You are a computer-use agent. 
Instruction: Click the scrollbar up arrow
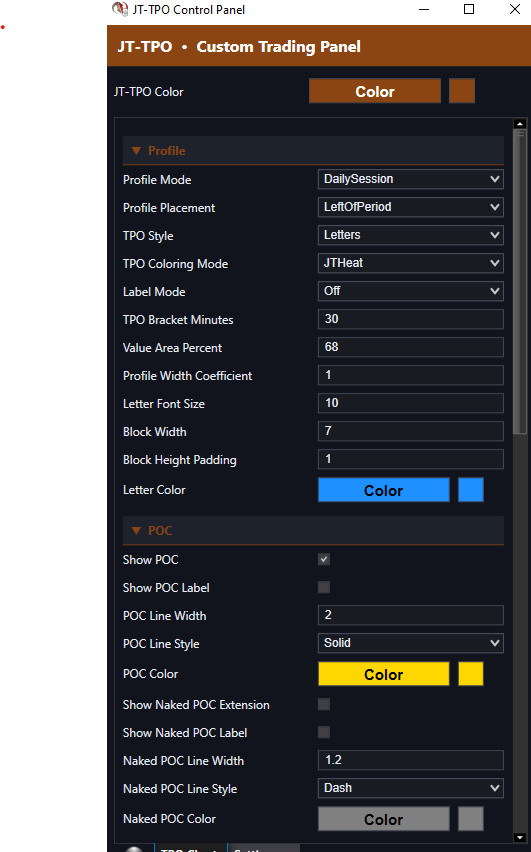[x=520, y=124]
